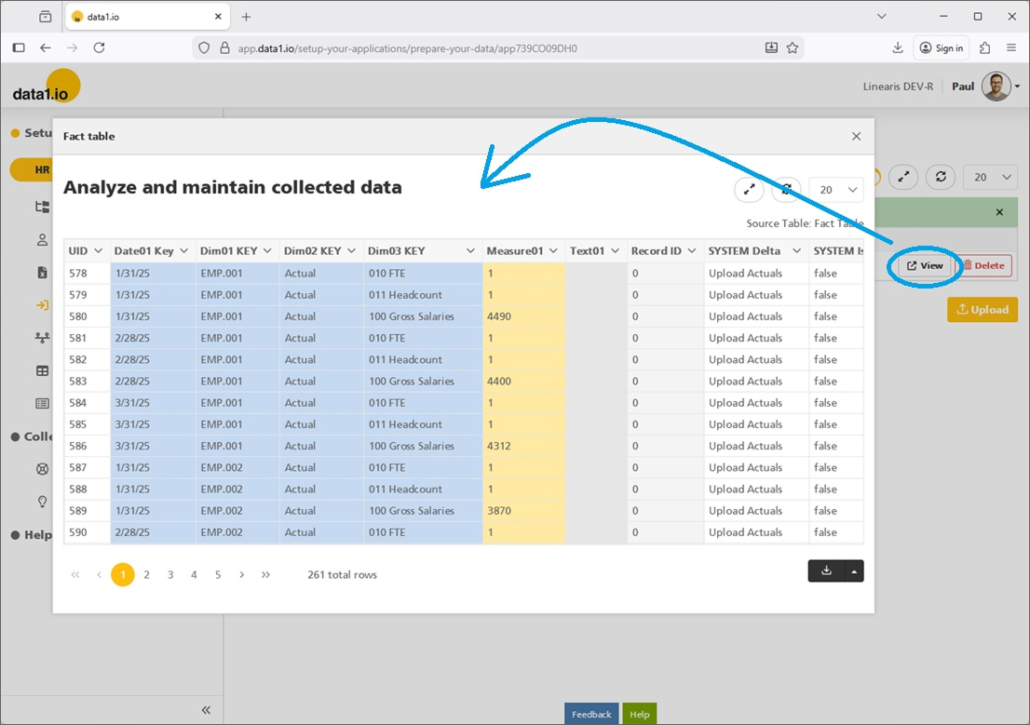Close the Fact table dialog
1030x725 pixels.
coord(856,136)
